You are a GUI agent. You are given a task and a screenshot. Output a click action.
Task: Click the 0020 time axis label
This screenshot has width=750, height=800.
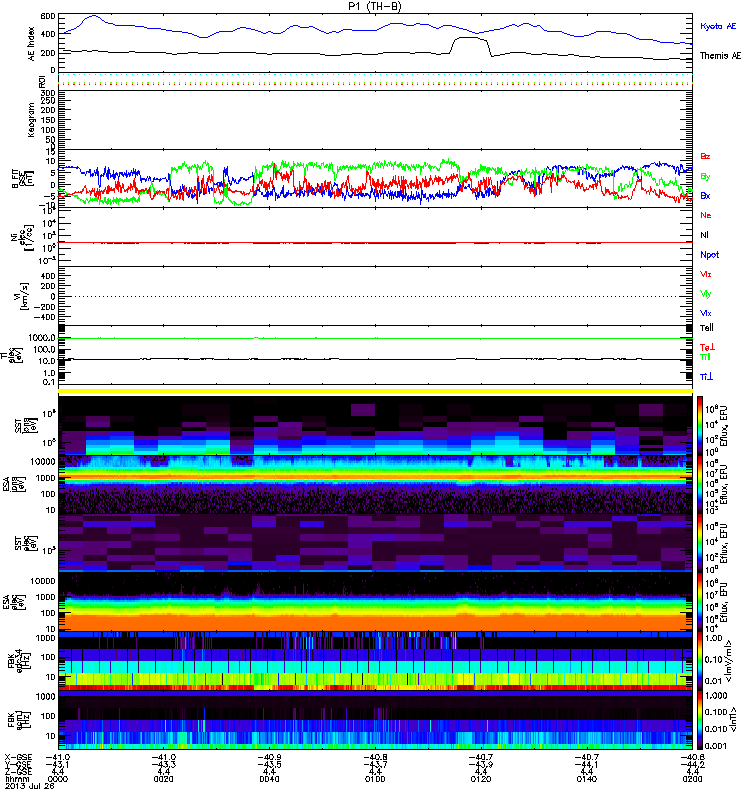pyautogui.click(x=163, y=779)
